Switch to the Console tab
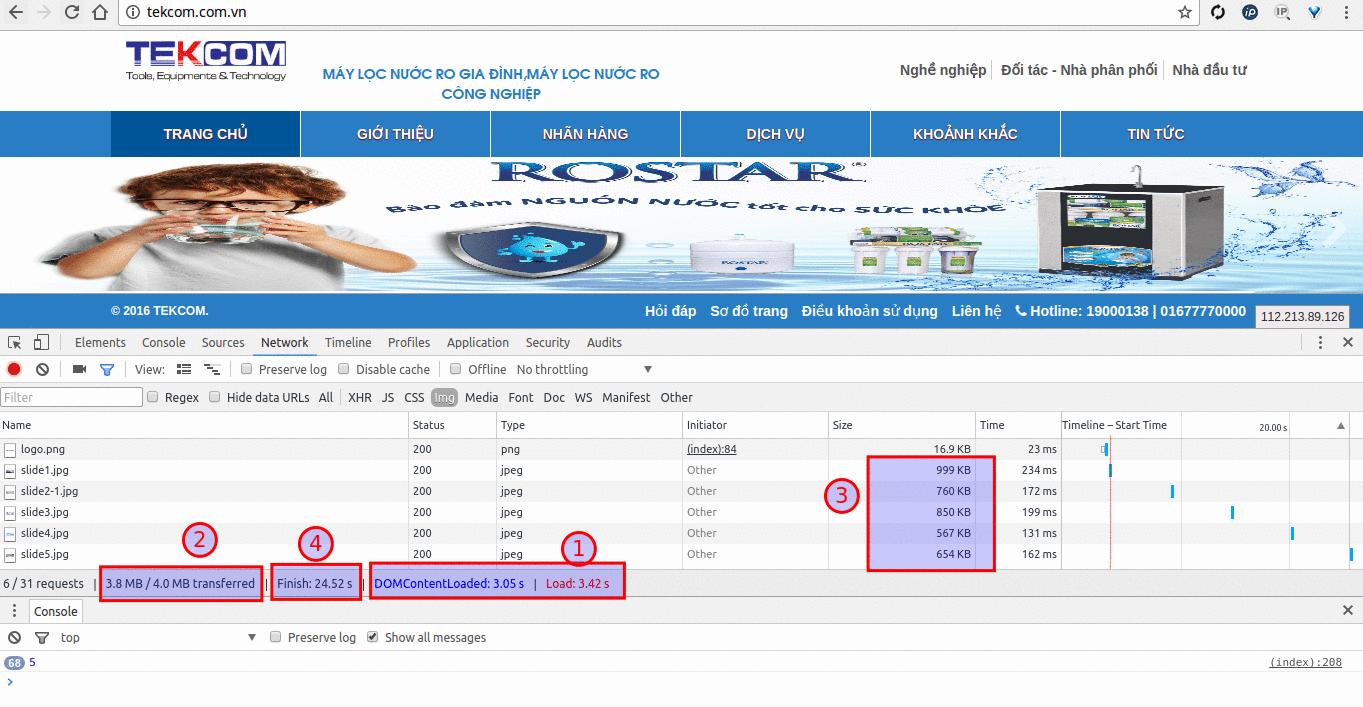 pyautogui.click(x=164, y=342)
